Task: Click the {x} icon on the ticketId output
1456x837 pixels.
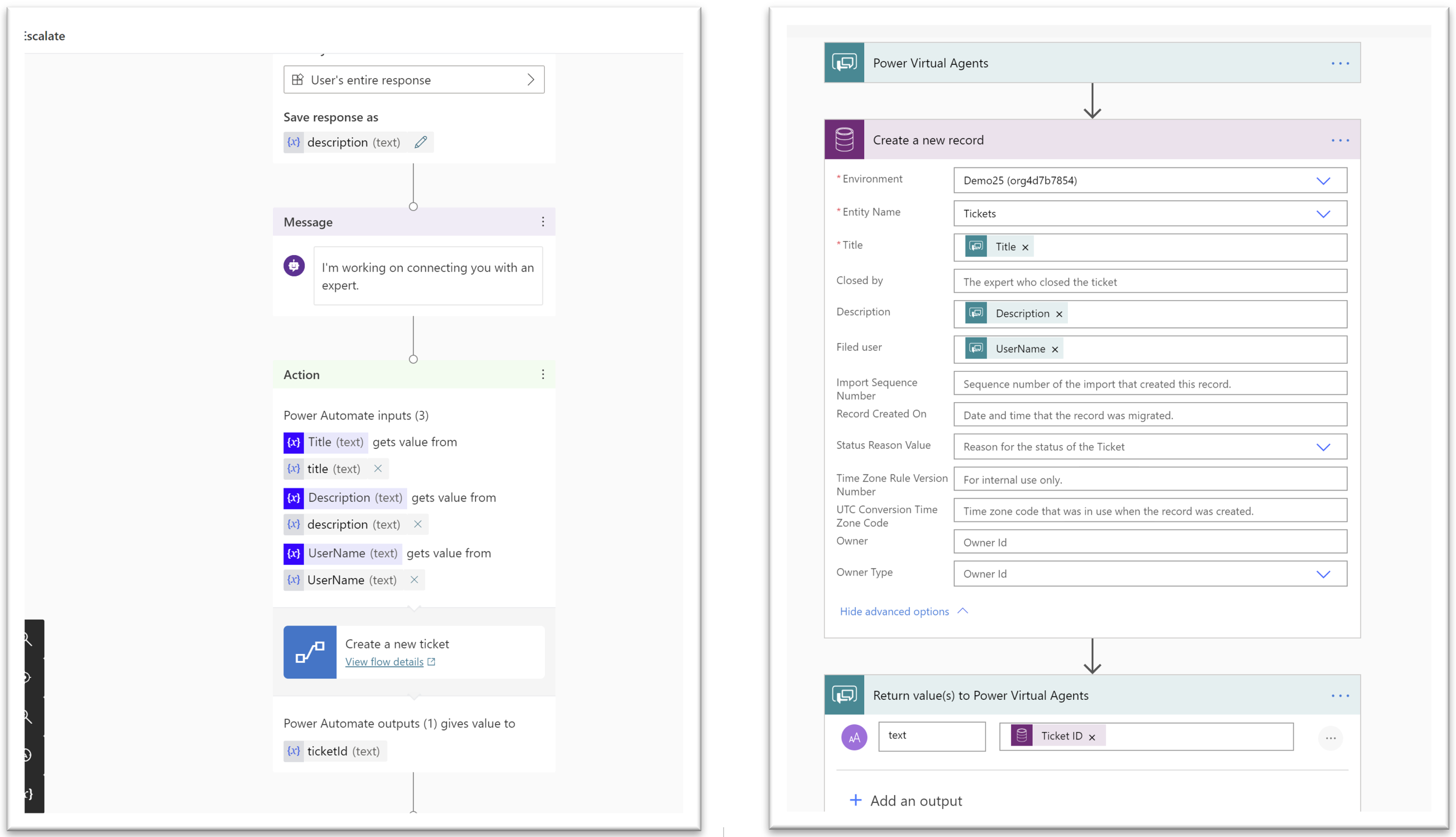Action: [x=294, y=751]
